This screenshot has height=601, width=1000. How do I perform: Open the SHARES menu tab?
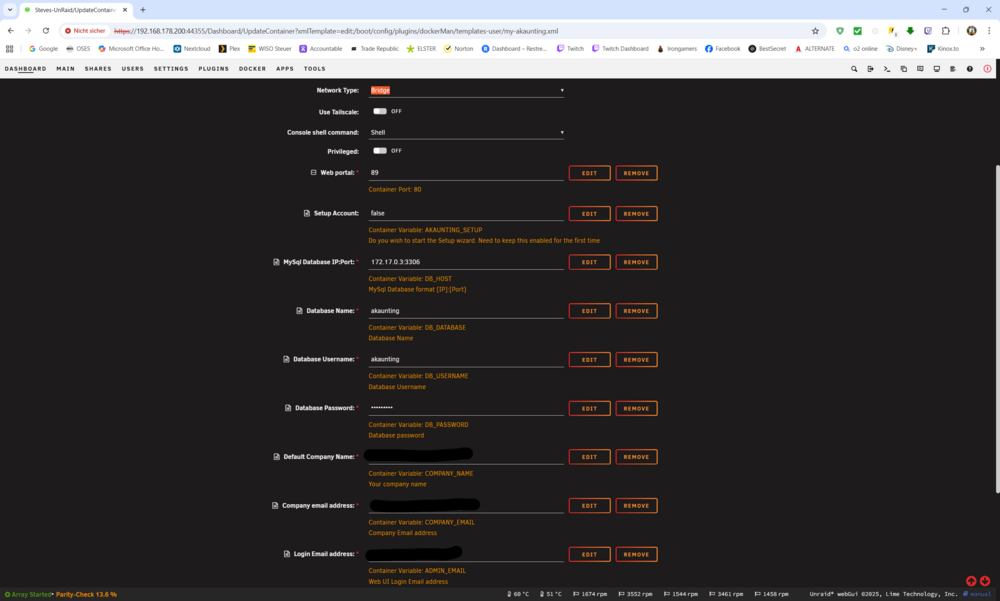coord(98,69)
